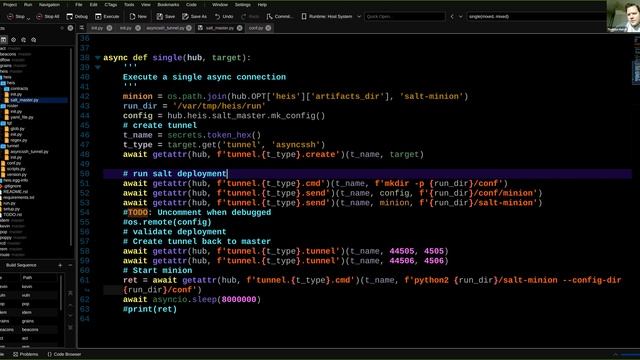Click the Commit toolbar button
The height and width of the screenshot is (360, 640).
[x=279, y=16]
